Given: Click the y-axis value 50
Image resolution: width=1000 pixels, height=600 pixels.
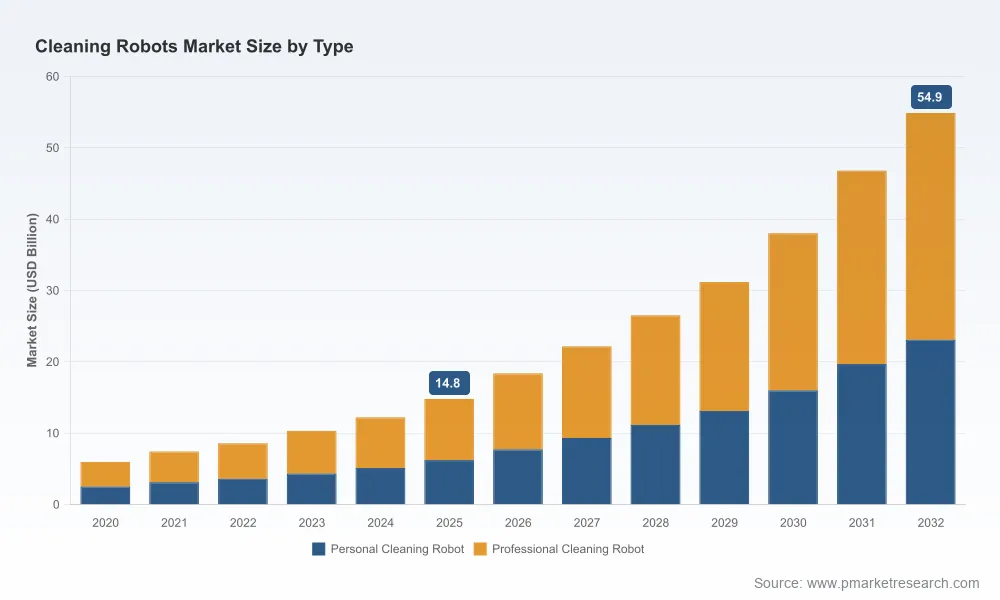Looking at the screenshot, I should [52, 148].
